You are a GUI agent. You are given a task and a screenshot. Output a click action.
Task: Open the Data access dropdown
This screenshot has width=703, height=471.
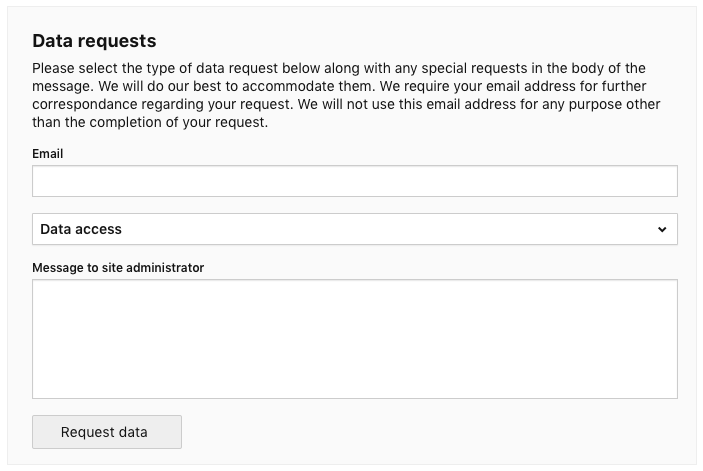click(x=354, y=229)
